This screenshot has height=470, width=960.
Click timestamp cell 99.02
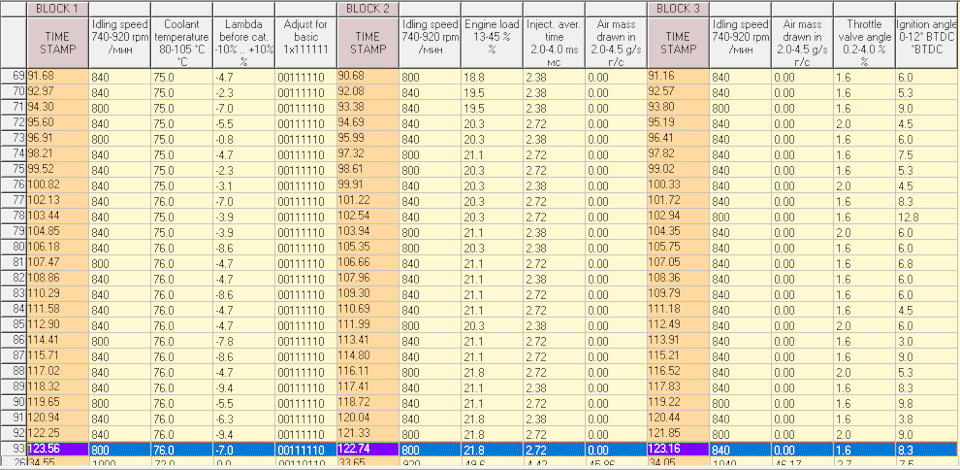(678, 170)
